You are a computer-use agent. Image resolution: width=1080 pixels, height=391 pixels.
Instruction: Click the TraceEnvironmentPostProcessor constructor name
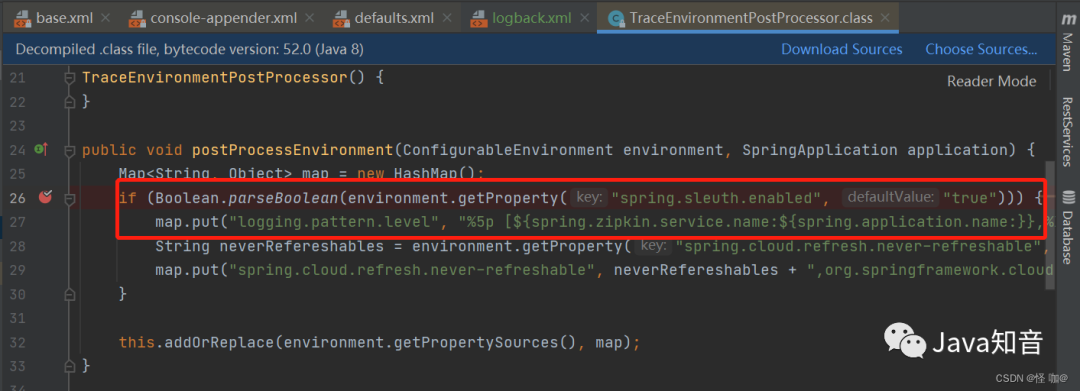(x=215, y=78)
